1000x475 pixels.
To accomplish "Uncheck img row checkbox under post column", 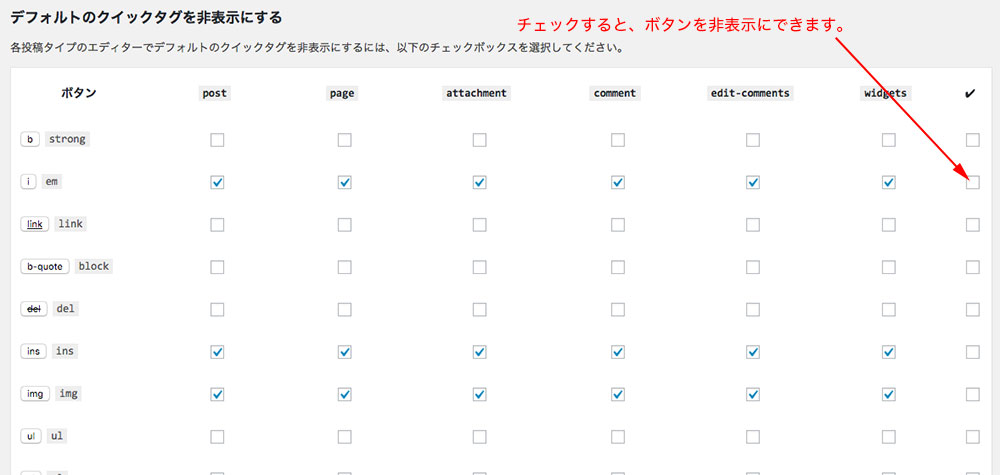I will pos(217,395).
